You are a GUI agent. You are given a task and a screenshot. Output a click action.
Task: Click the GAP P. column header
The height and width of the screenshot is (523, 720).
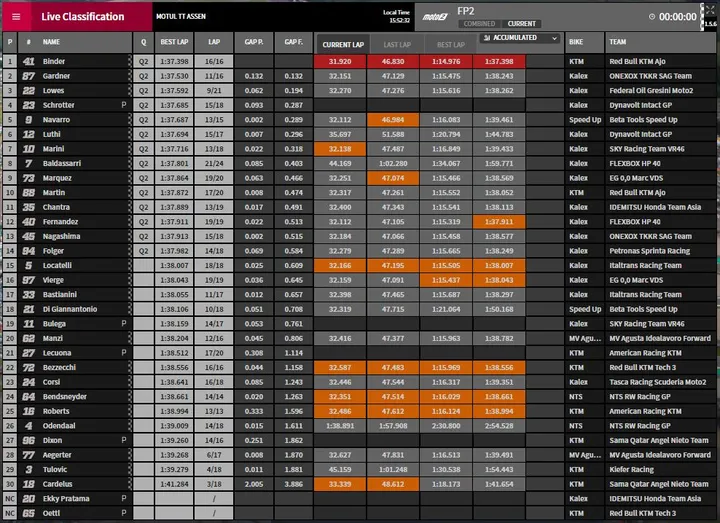[x=254, y=42]
